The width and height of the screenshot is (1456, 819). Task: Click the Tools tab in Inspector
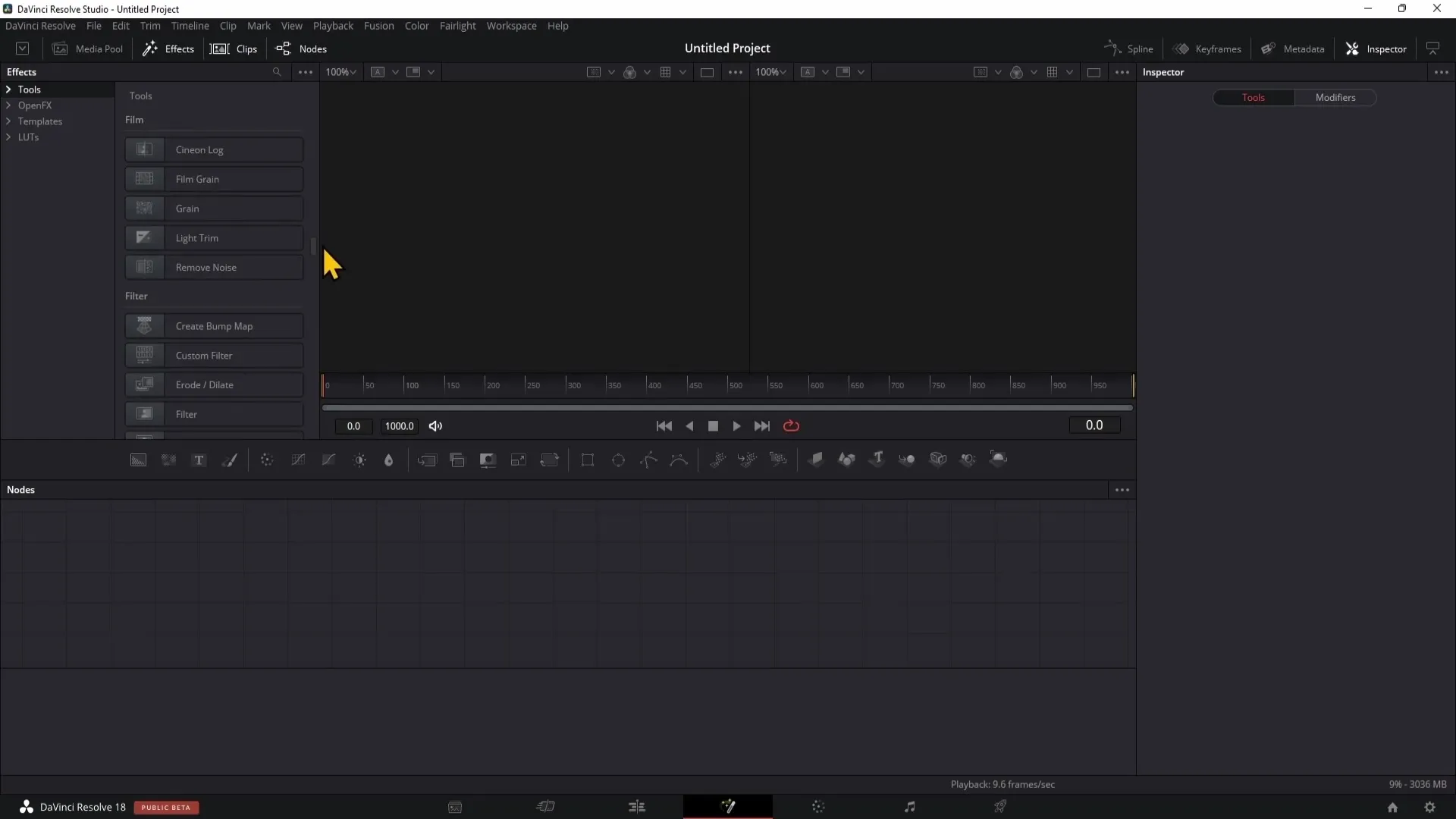click(1254, 97)
